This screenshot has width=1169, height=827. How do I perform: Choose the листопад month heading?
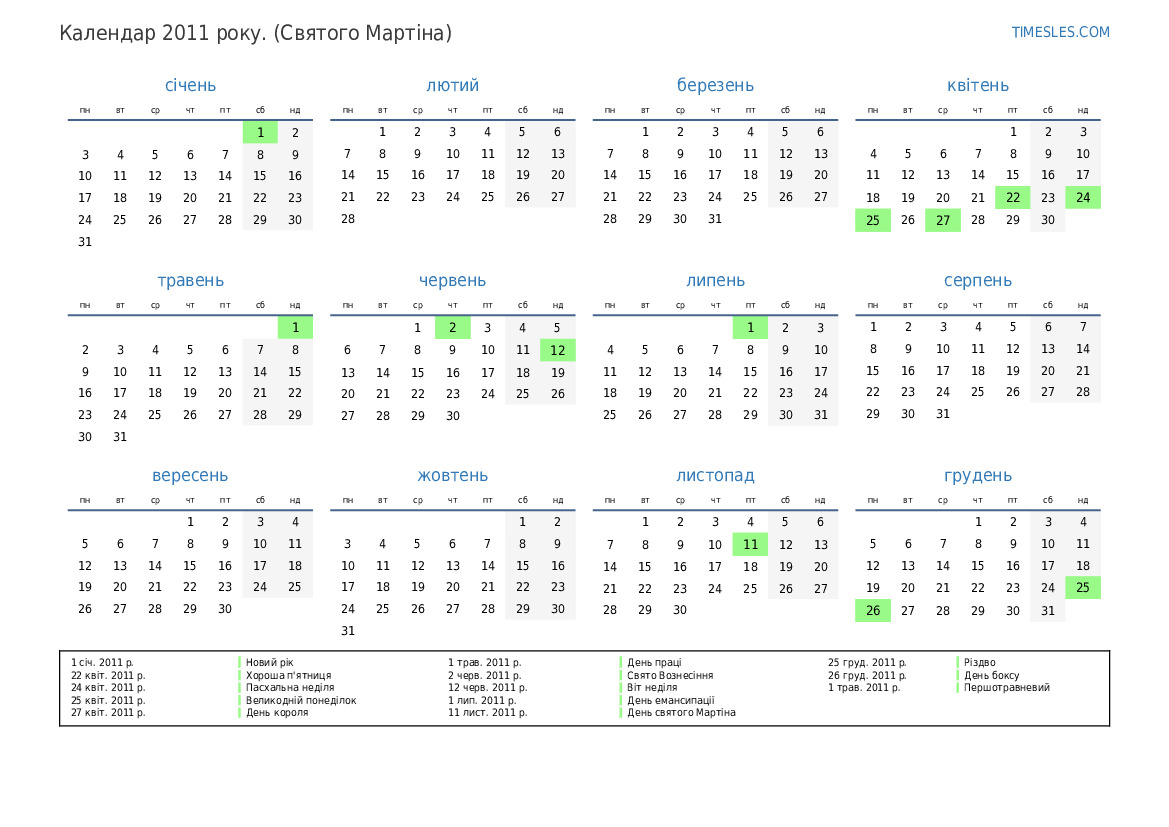click(x=715, y=475)
